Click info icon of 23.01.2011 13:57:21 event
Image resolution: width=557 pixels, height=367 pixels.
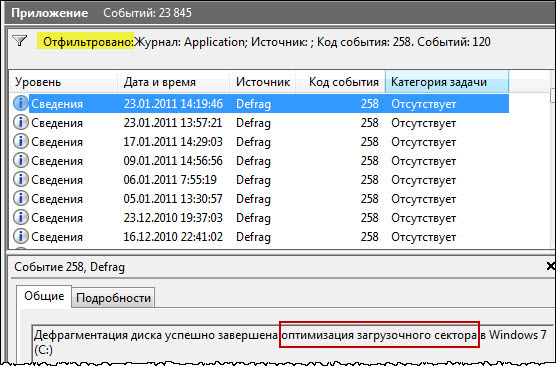21,123
